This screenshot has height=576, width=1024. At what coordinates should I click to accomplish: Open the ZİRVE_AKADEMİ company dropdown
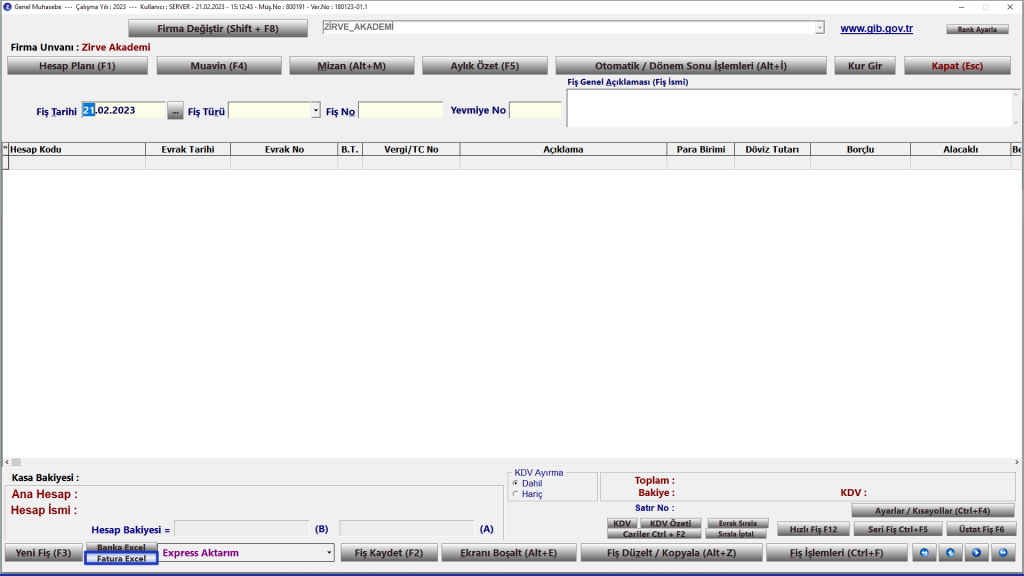[820, 28]
